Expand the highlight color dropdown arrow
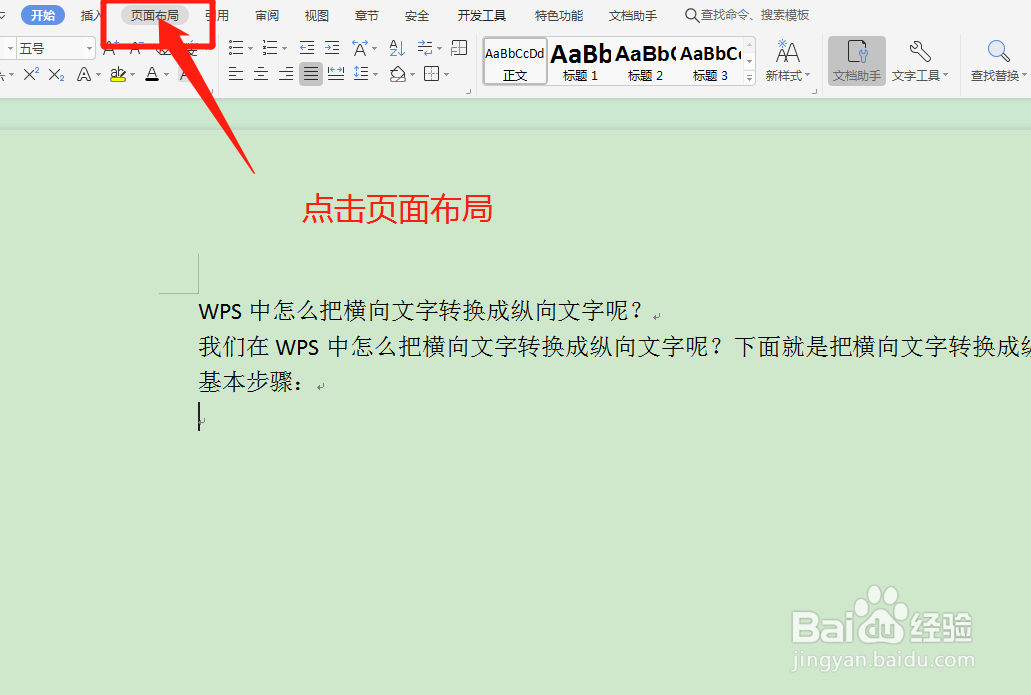This screenshot has height=695, width=1031. coord(132,75)
